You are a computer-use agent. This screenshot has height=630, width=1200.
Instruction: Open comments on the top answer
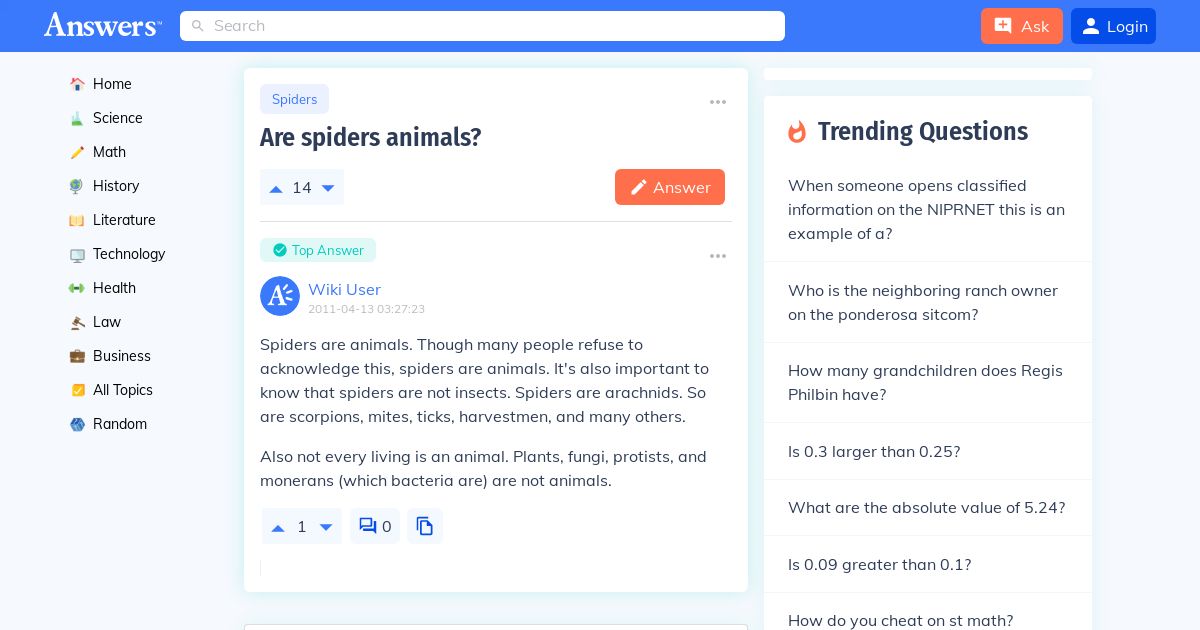(375, 526)
